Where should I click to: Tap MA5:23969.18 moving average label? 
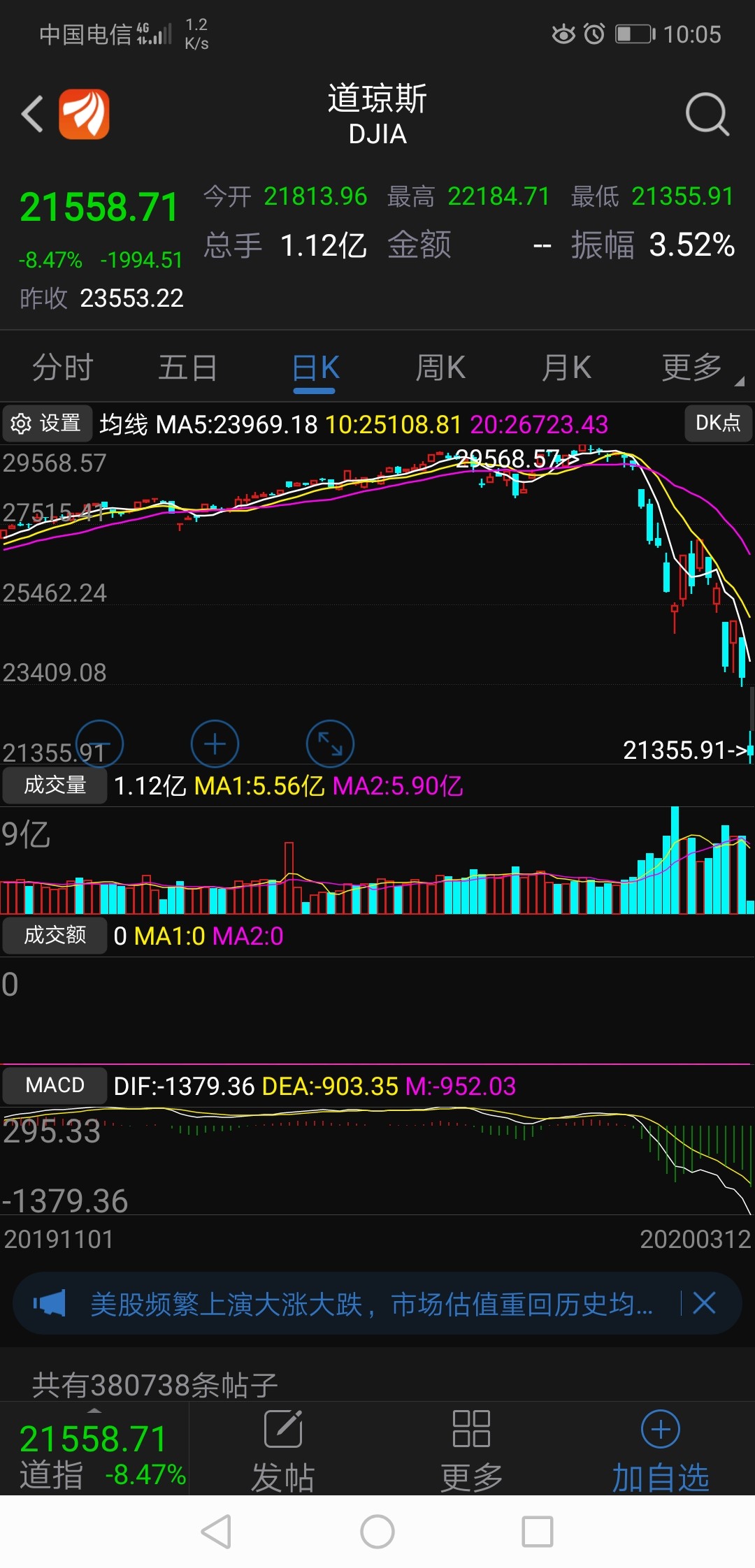(237, 424)
